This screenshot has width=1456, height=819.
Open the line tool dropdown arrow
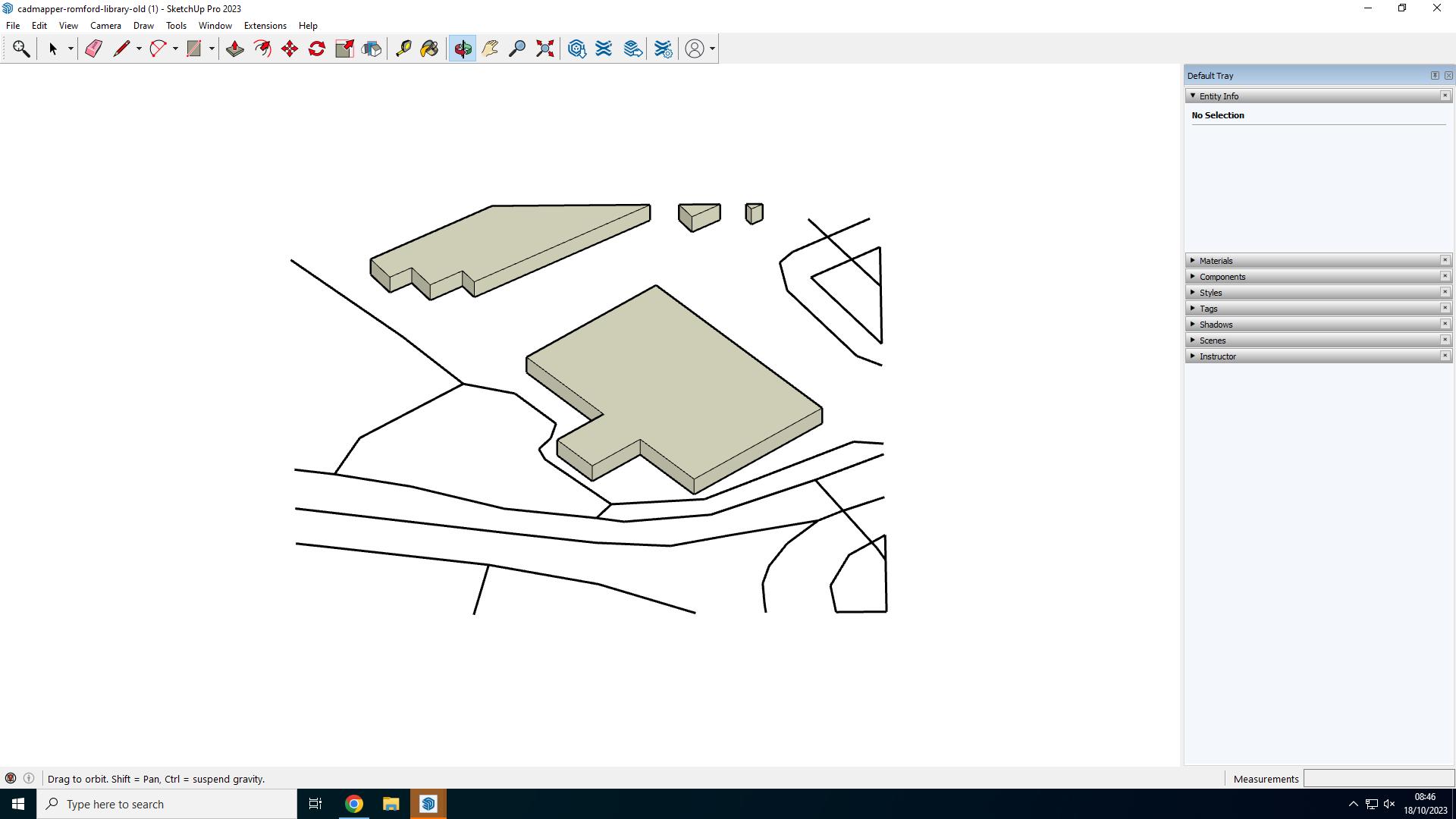(139, 49)
